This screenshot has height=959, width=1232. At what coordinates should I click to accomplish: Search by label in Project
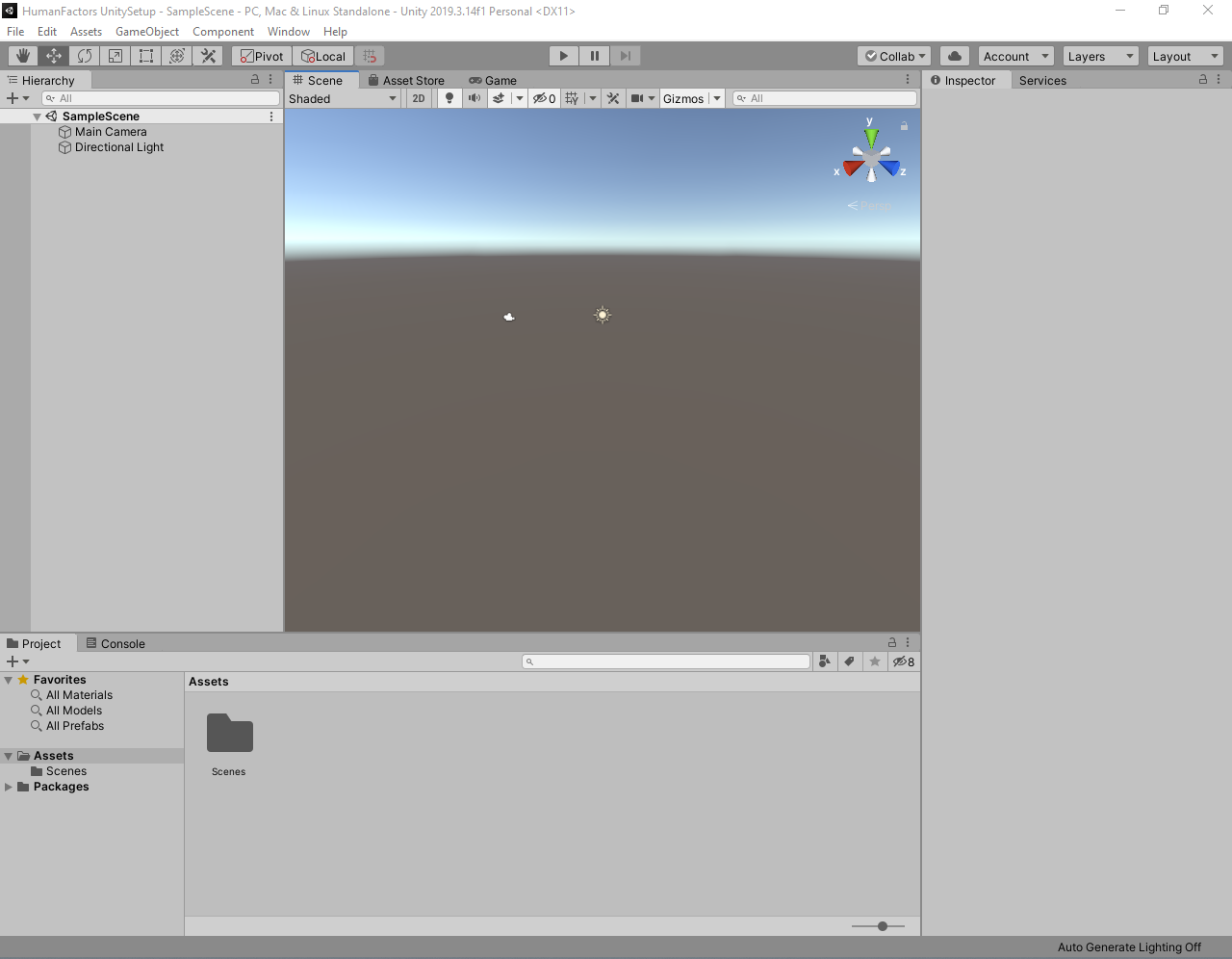point(849,661)
